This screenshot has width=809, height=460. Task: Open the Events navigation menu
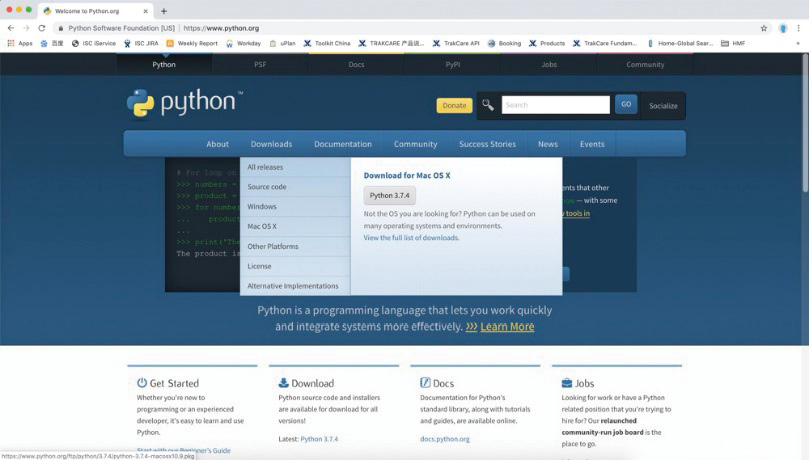592,144
